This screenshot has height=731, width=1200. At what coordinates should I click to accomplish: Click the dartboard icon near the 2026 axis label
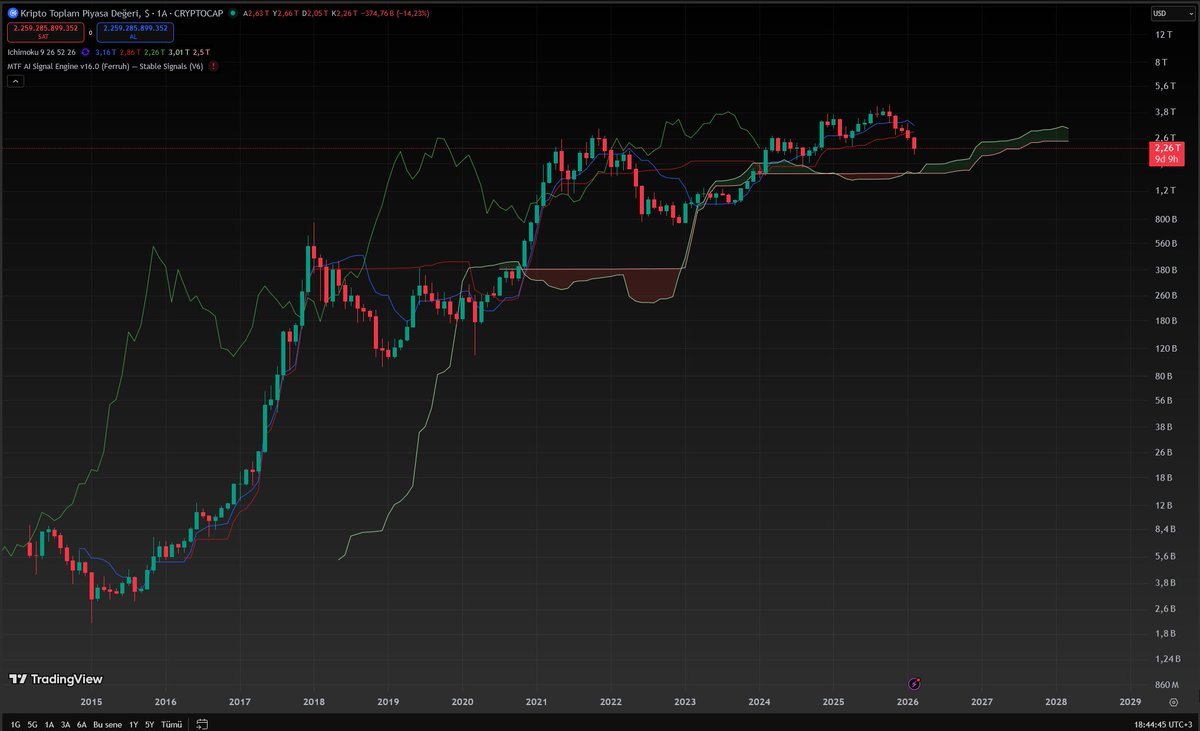click(913, 682)
